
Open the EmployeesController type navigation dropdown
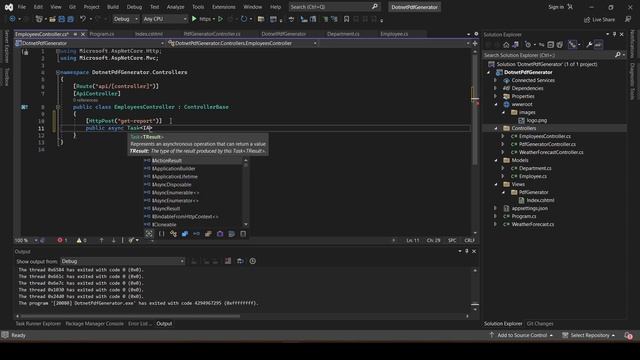pyautogui.click(x=242, y=43)
